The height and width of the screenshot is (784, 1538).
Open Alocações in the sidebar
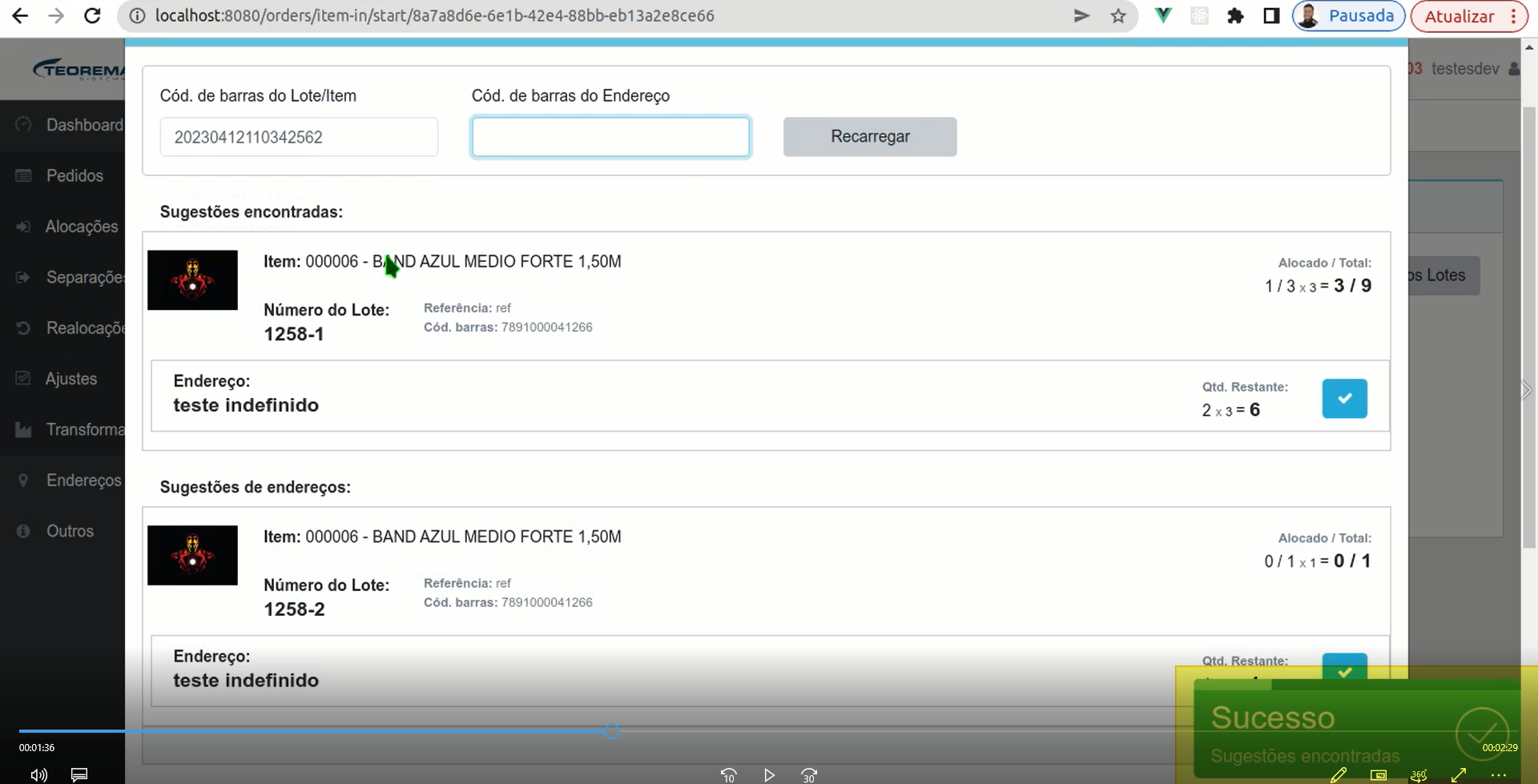(x=82, y=227)
